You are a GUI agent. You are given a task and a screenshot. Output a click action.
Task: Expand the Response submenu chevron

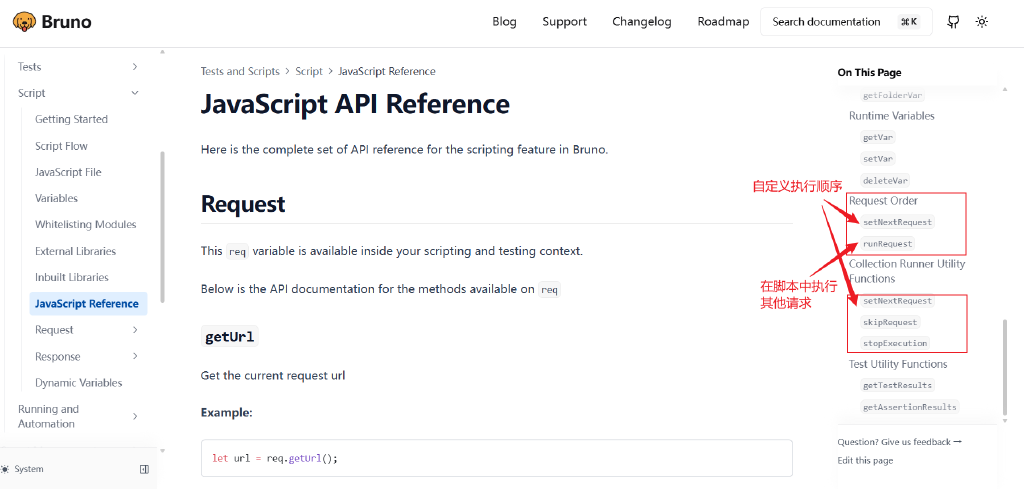pos(135,356)
